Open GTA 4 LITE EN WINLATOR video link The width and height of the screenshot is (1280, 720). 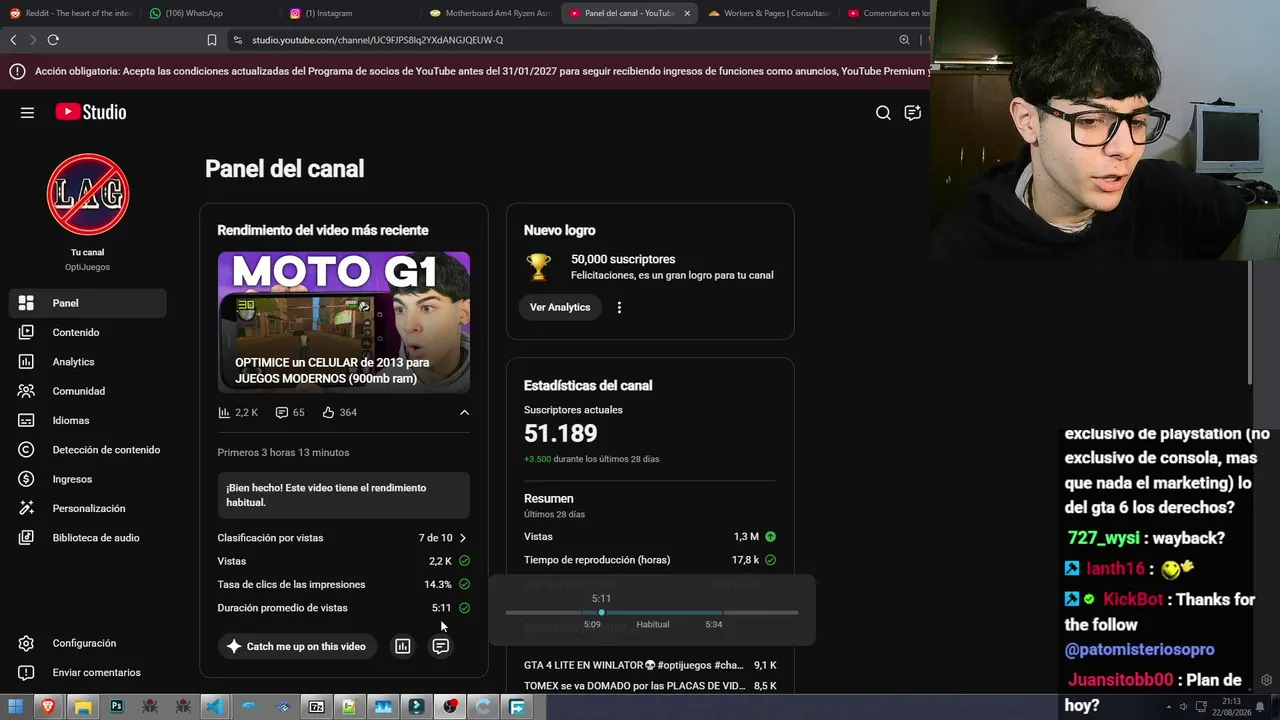[x=634, y=665]
